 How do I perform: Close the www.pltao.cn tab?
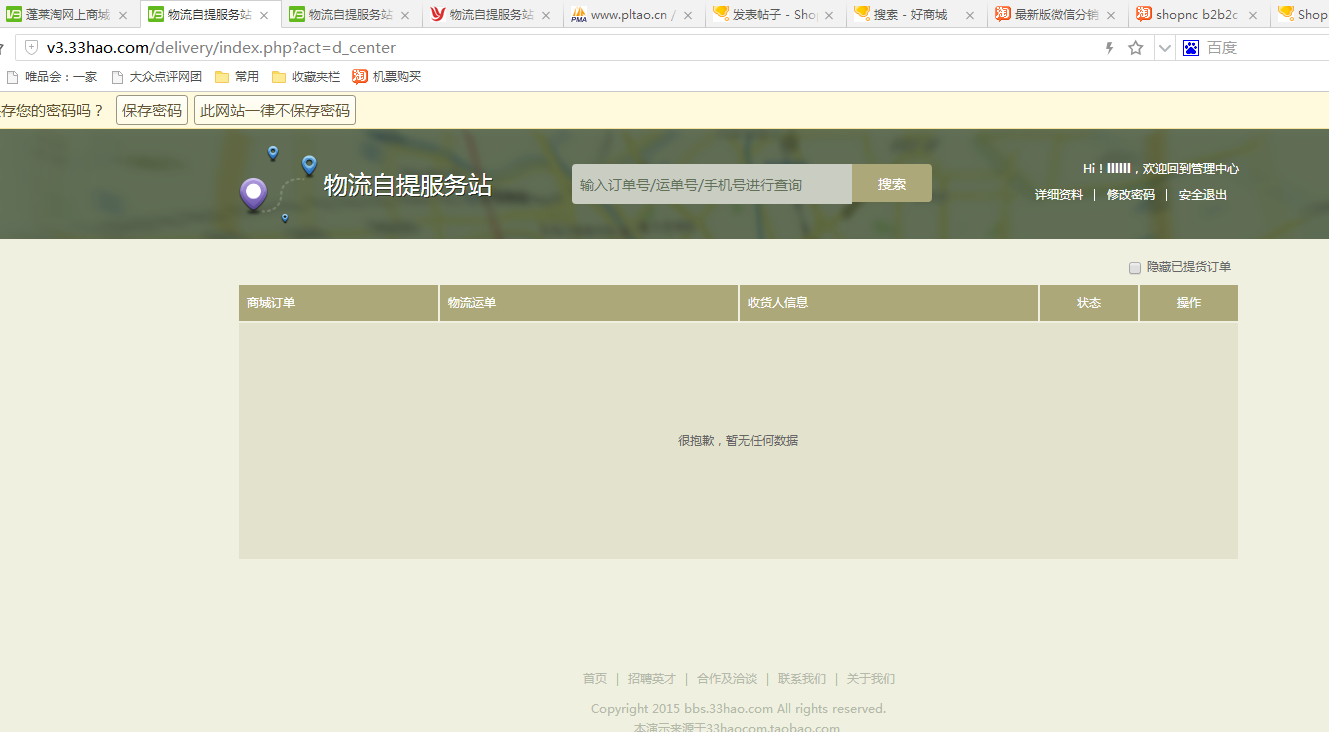click(x=687, y=16)
